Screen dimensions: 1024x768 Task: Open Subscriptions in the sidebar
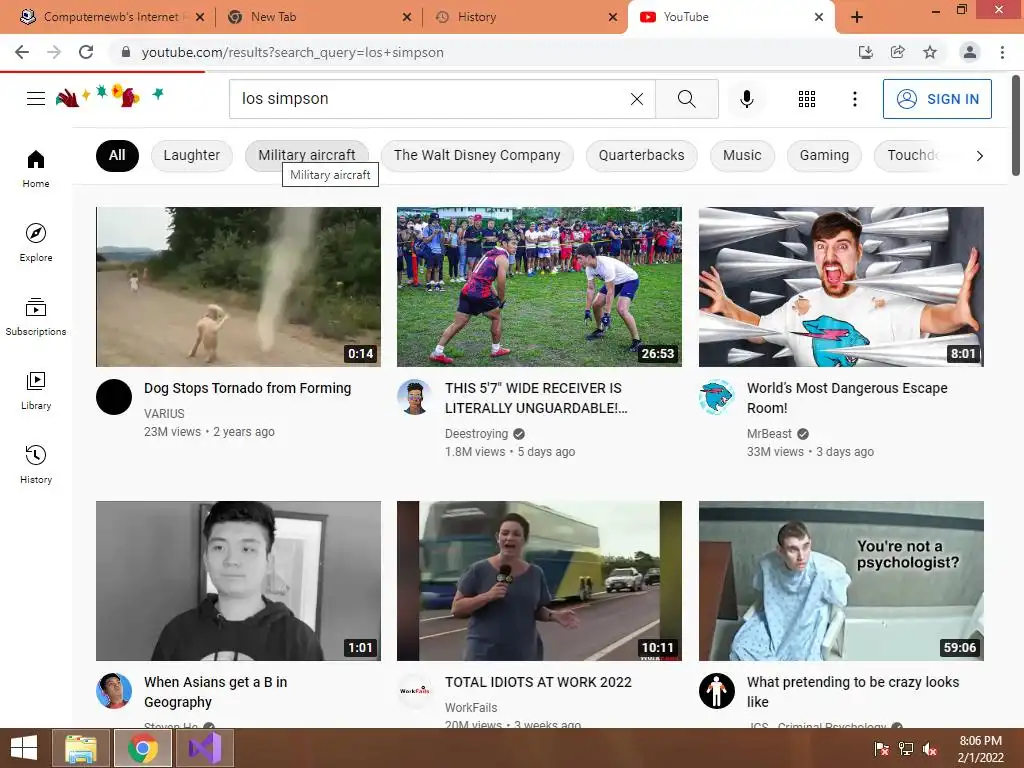[x=36, y=317]
